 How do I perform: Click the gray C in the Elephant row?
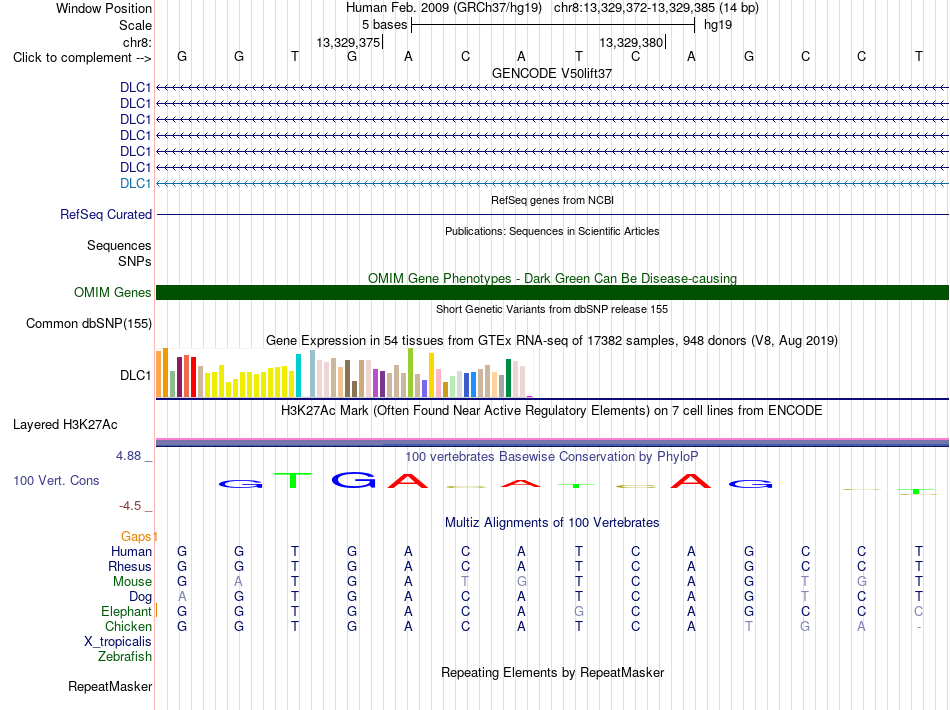click(x=918, y=611)
